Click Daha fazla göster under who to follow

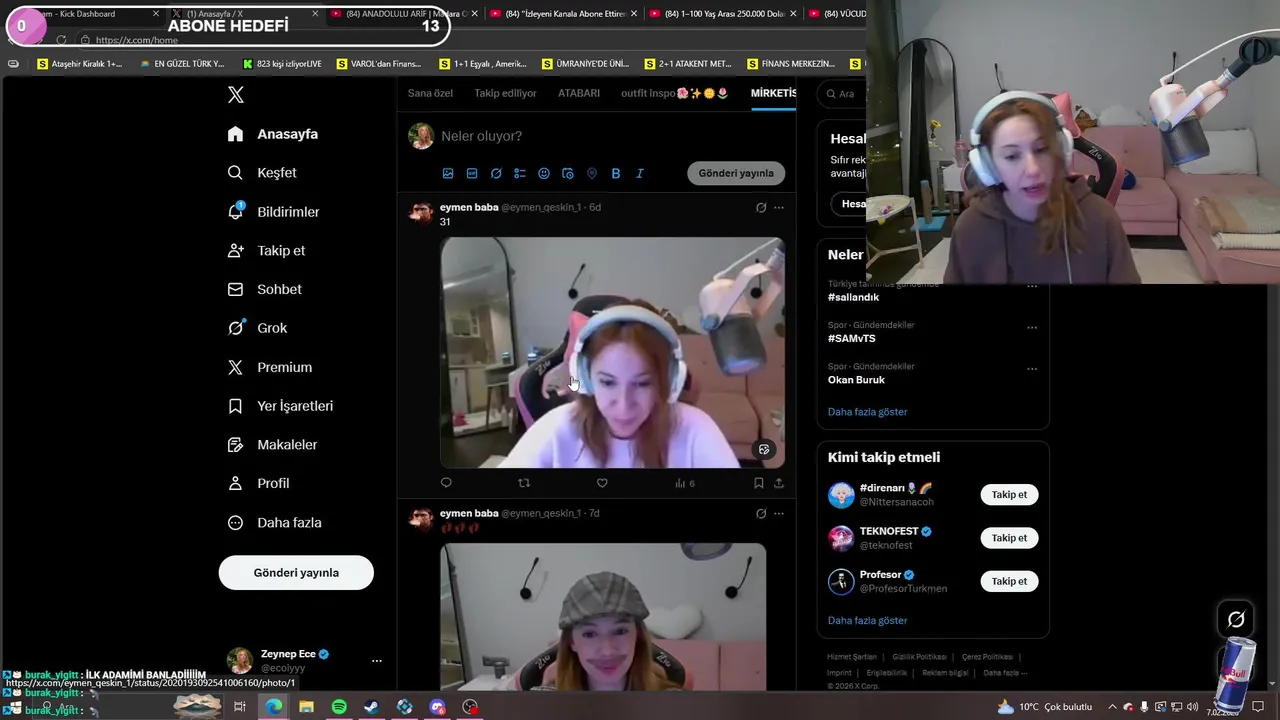[867, 621]
